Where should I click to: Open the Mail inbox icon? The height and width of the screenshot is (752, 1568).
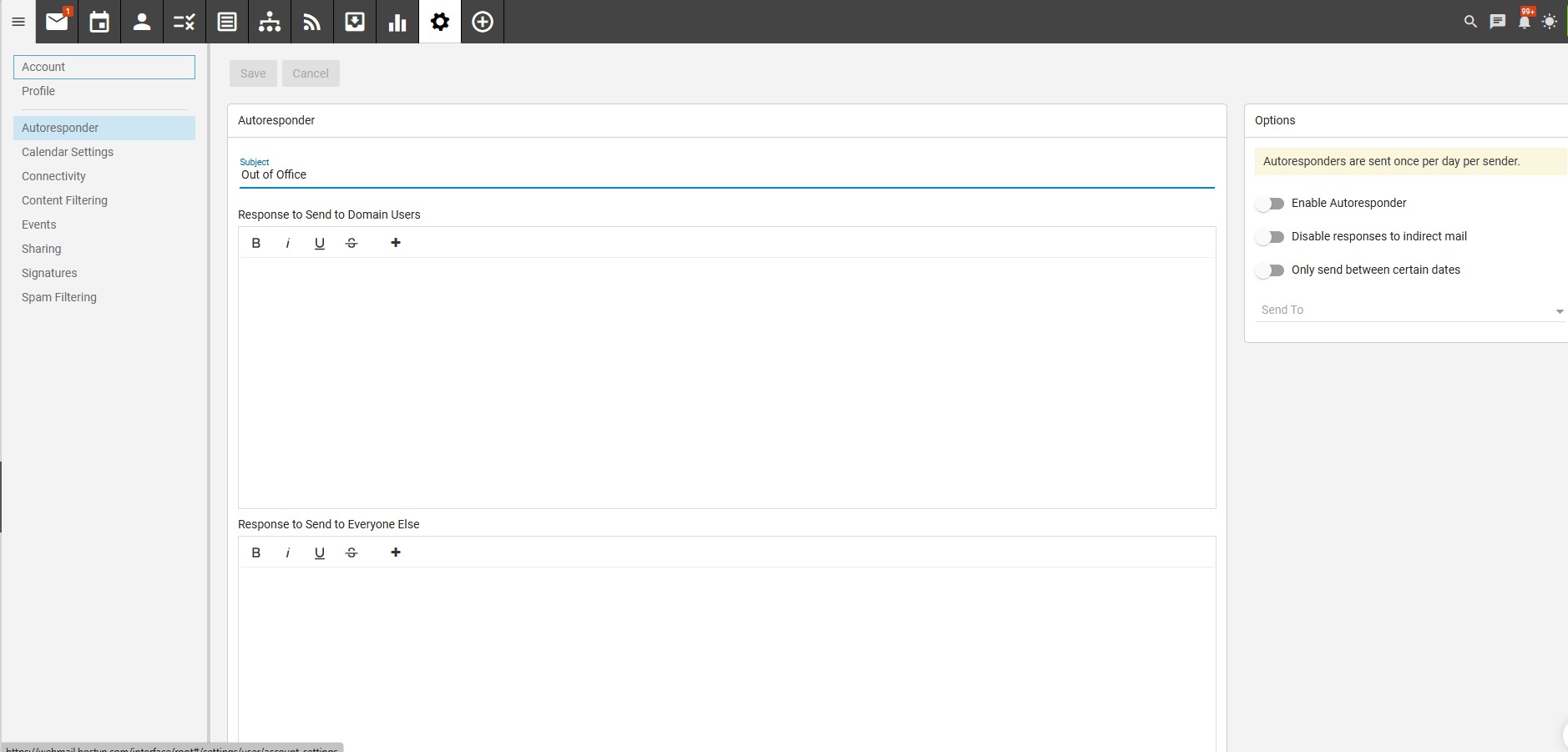click(x=57, y=22)
